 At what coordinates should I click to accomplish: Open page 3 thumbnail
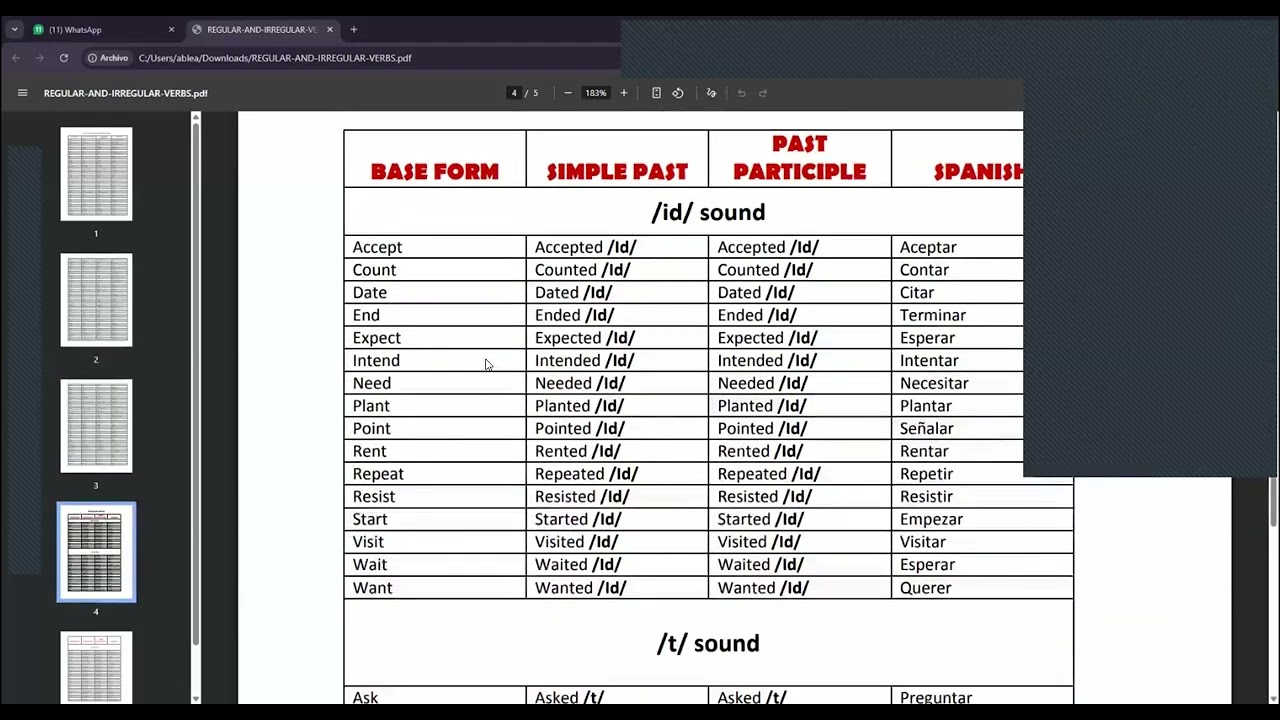click(96, 426)
